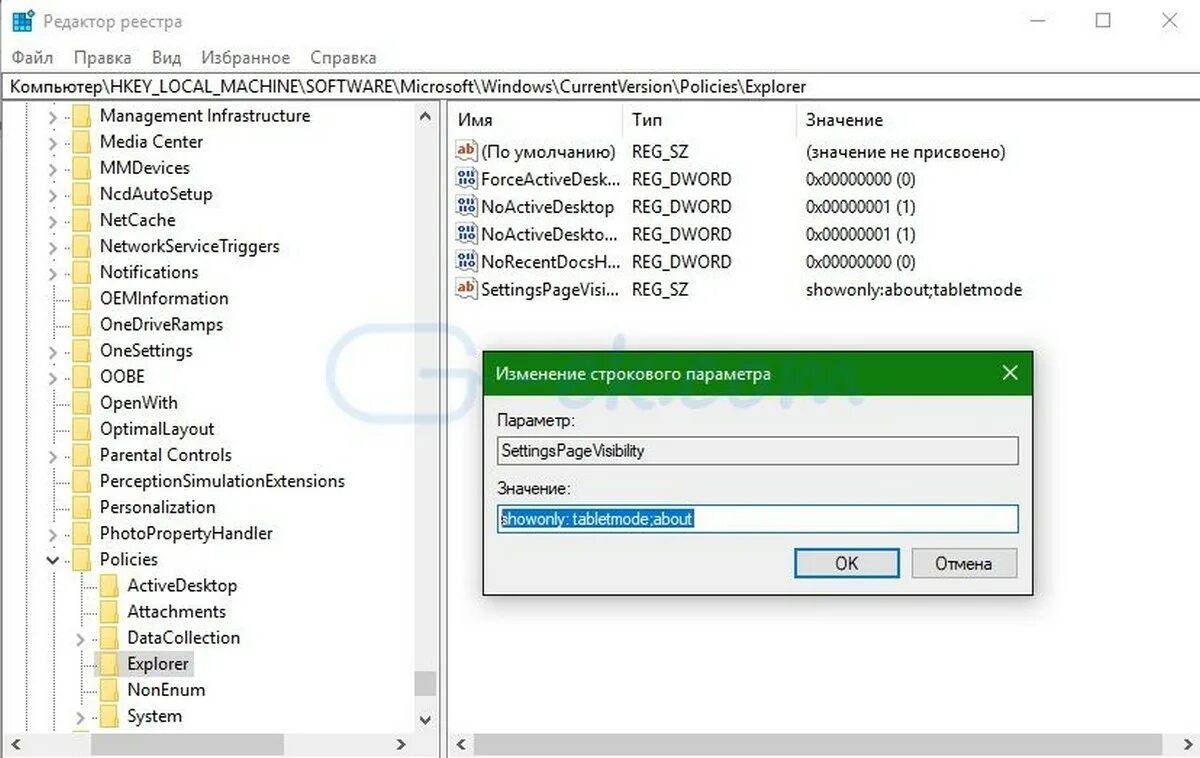Cancel the dialog with Отмена
Image resolution: width=1200 pixels, height=758 pixels.
point(964,563)
